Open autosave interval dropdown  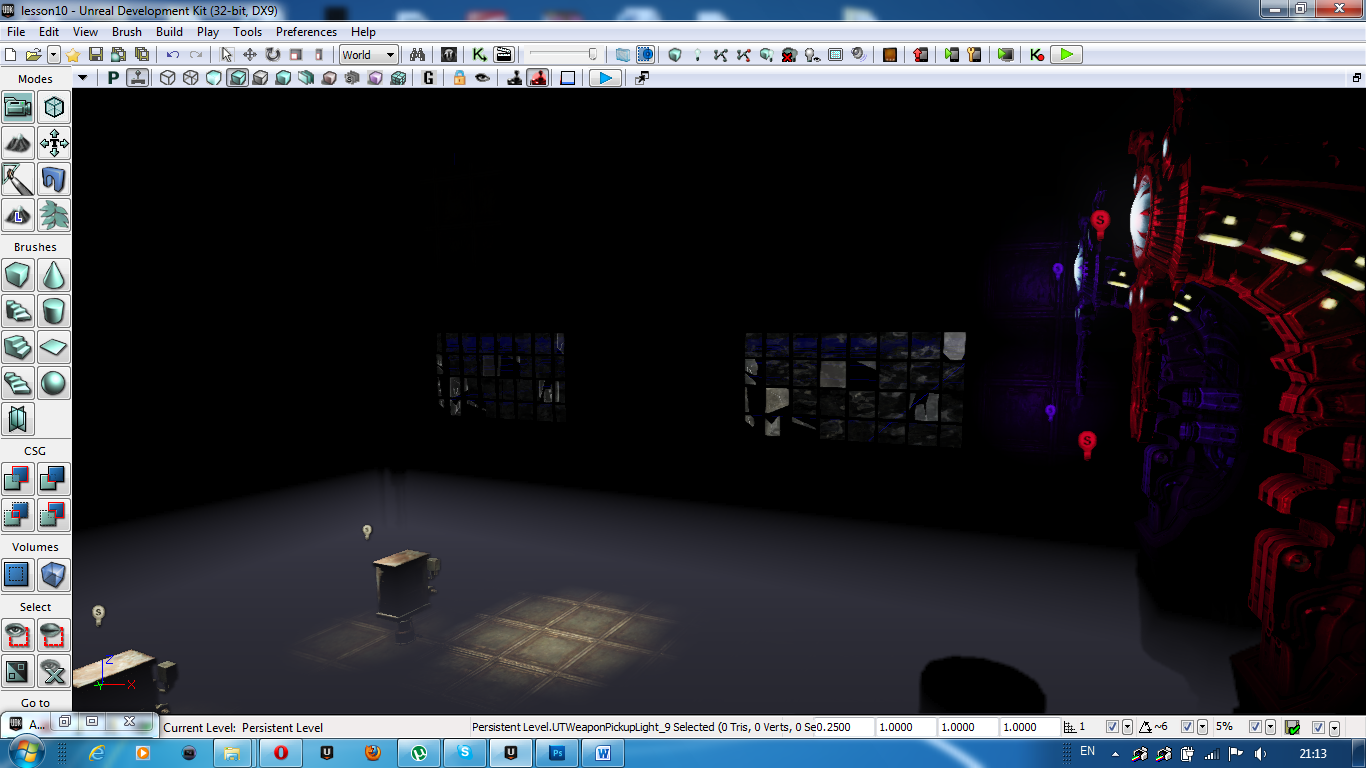(1334, 727)
